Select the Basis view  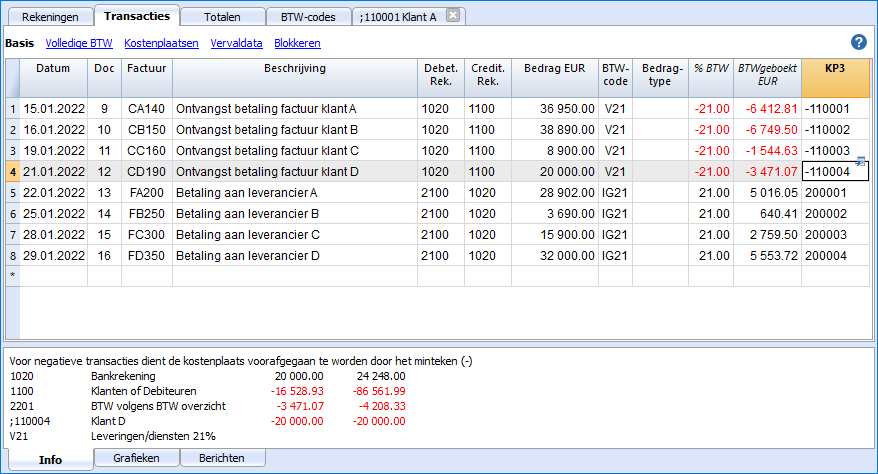click(x=20, y=43)
